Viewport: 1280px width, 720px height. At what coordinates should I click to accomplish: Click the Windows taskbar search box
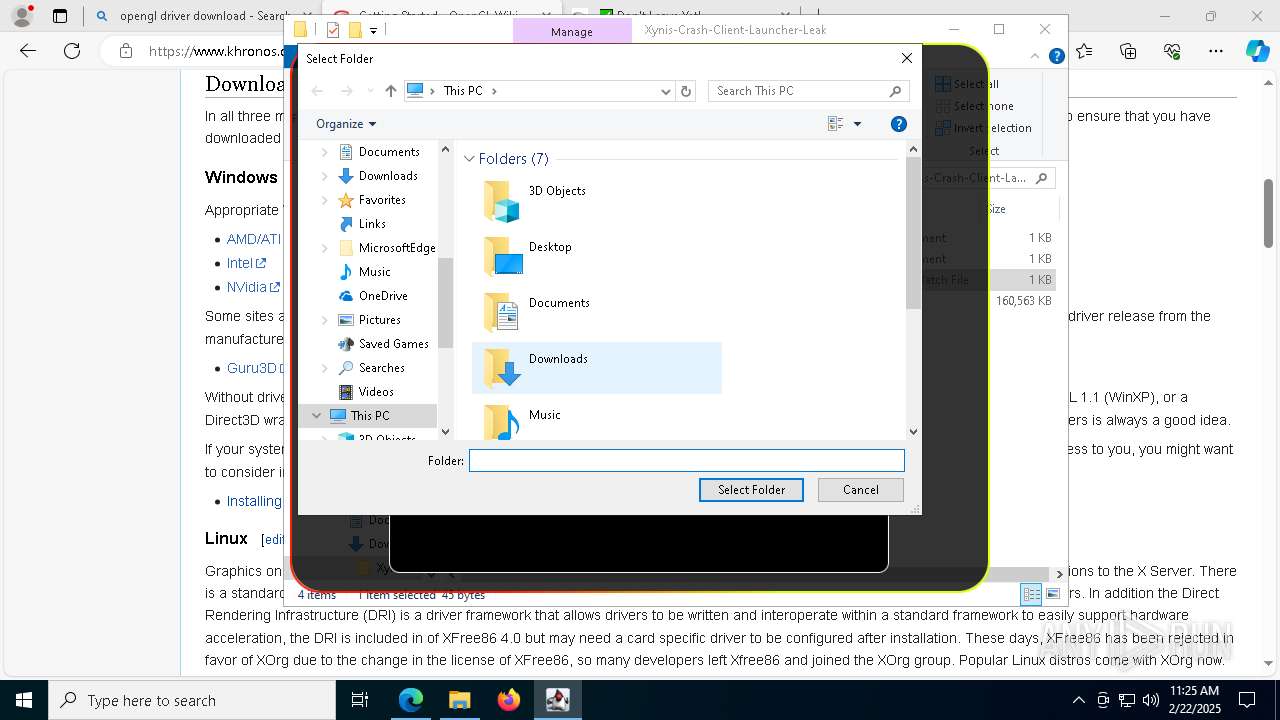pos(192,700)
